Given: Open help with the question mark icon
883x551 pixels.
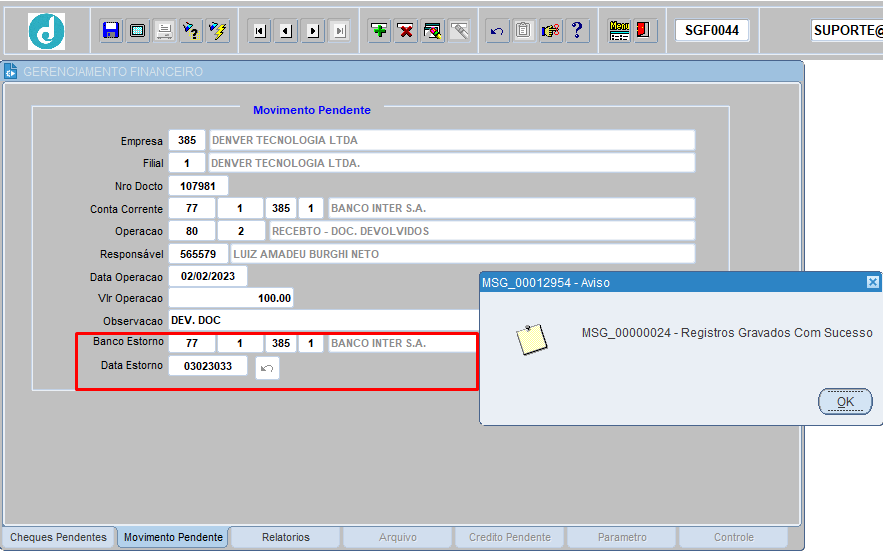Looking at the screenshot, I should 577,30.
